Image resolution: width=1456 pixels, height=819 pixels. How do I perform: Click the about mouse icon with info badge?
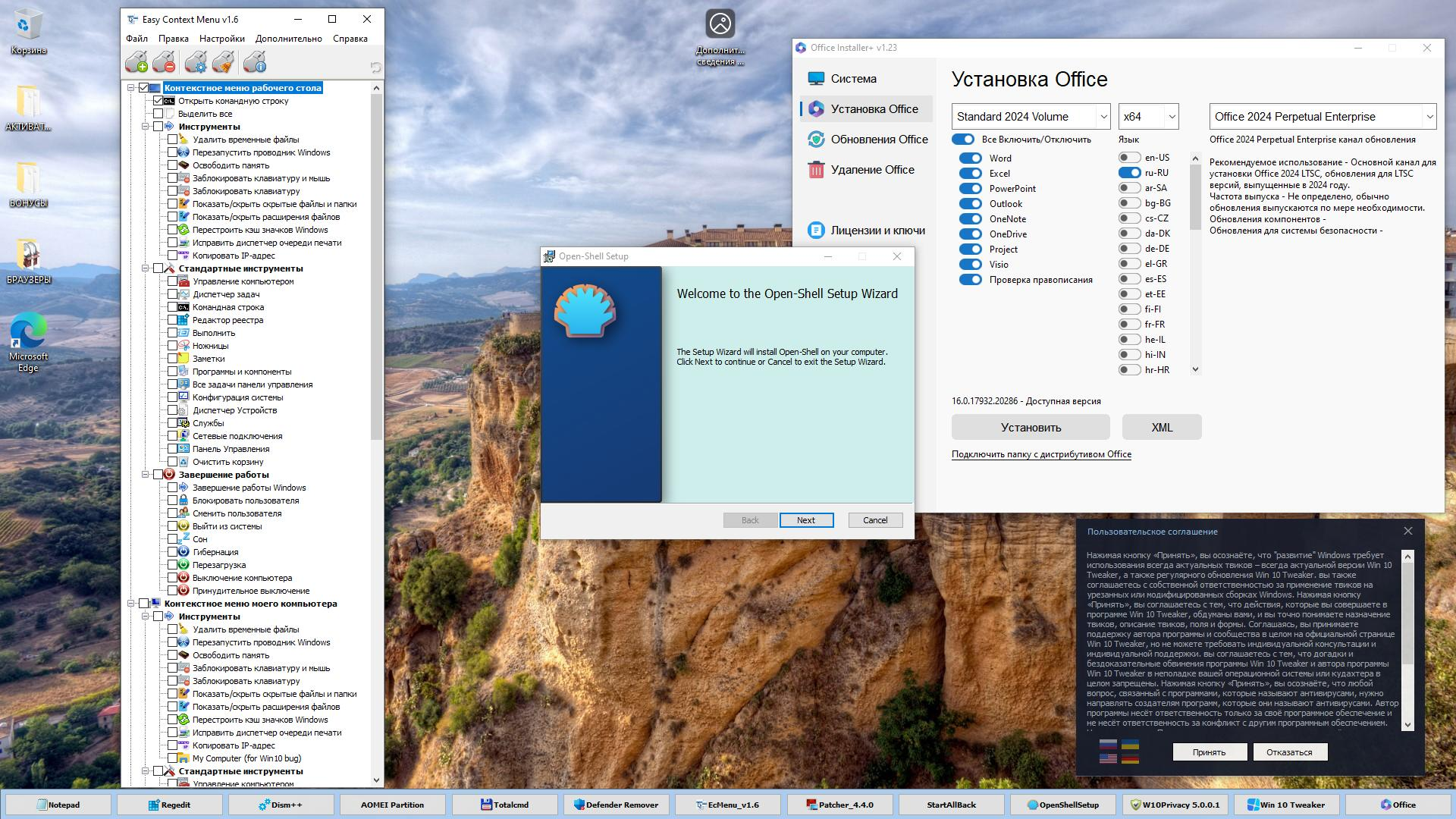pos(255,62)
